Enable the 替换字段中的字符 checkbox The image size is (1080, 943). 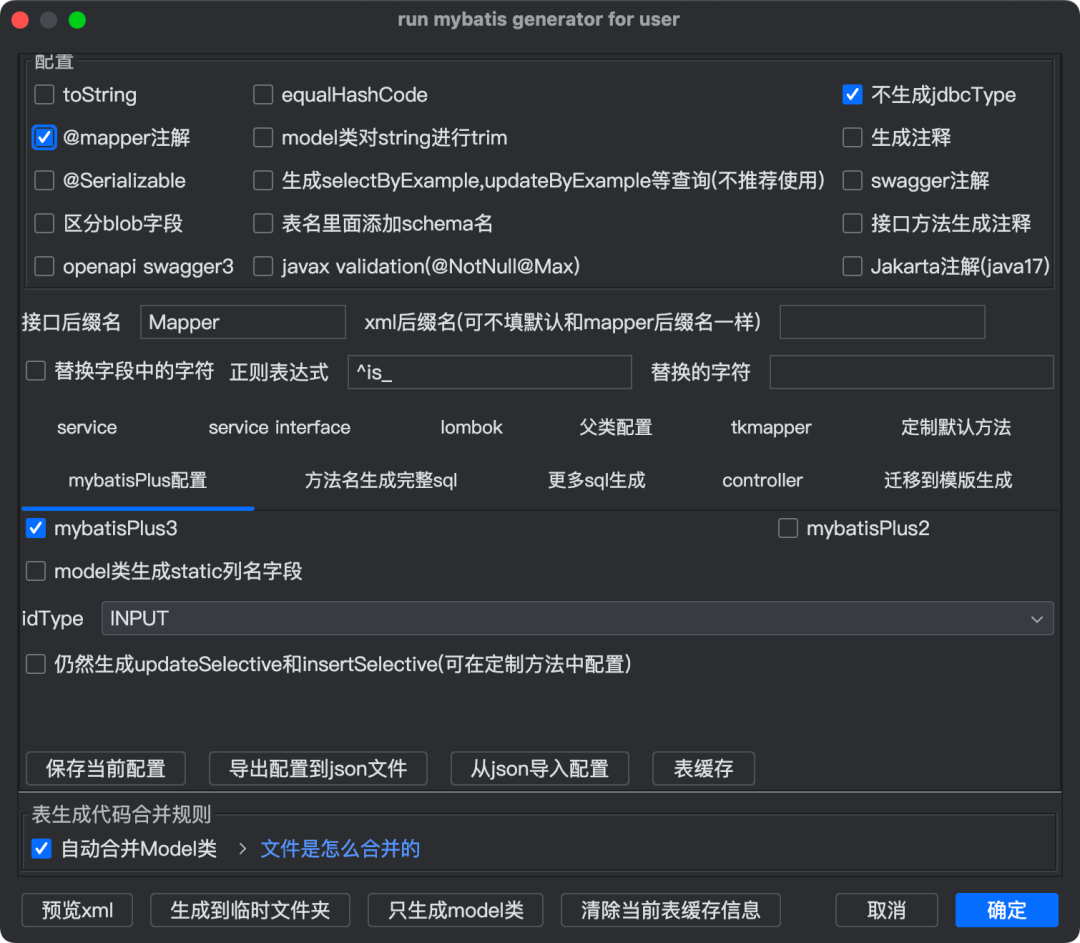tap(36, 371)
